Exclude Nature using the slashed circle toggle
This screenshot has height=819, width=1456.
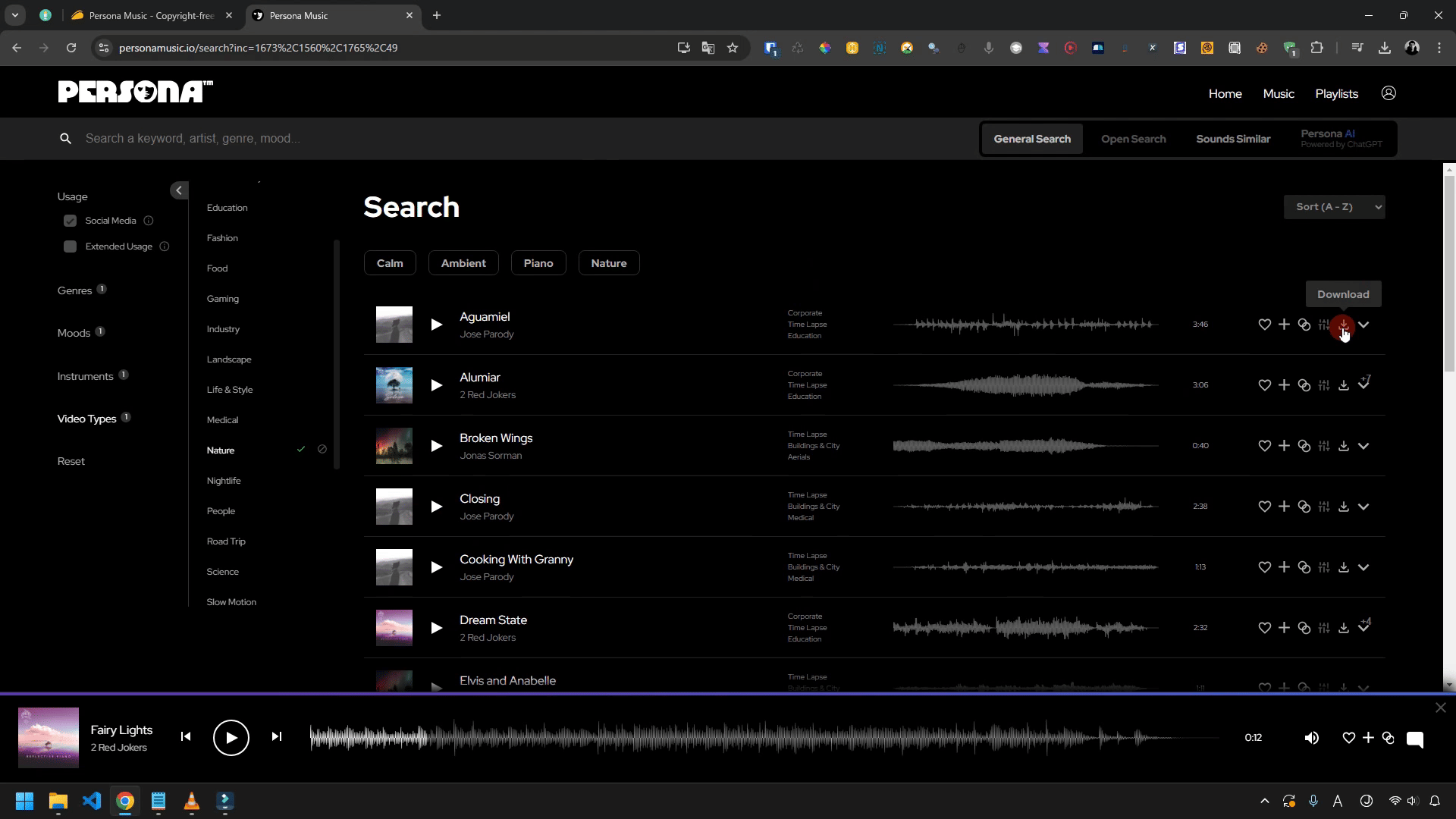click(x=322, y=450)
